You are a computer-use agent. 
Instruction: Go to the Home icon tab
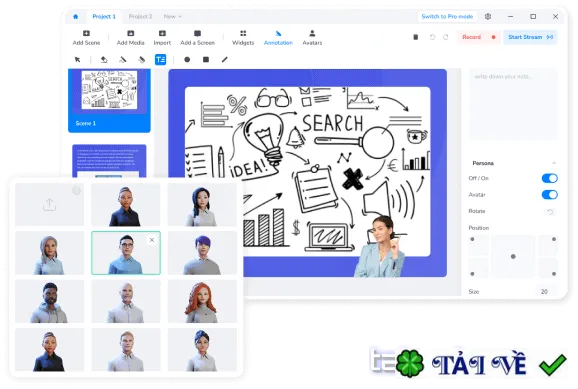pos(76,17)
